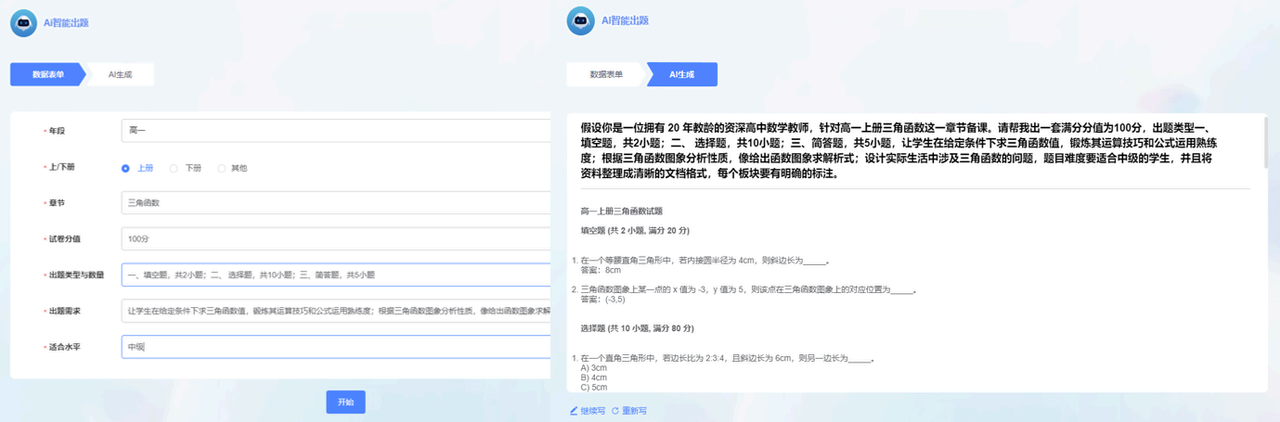1280x422 pixels.
Task: Select the 上册 radio button
Action: click(126, 168)
